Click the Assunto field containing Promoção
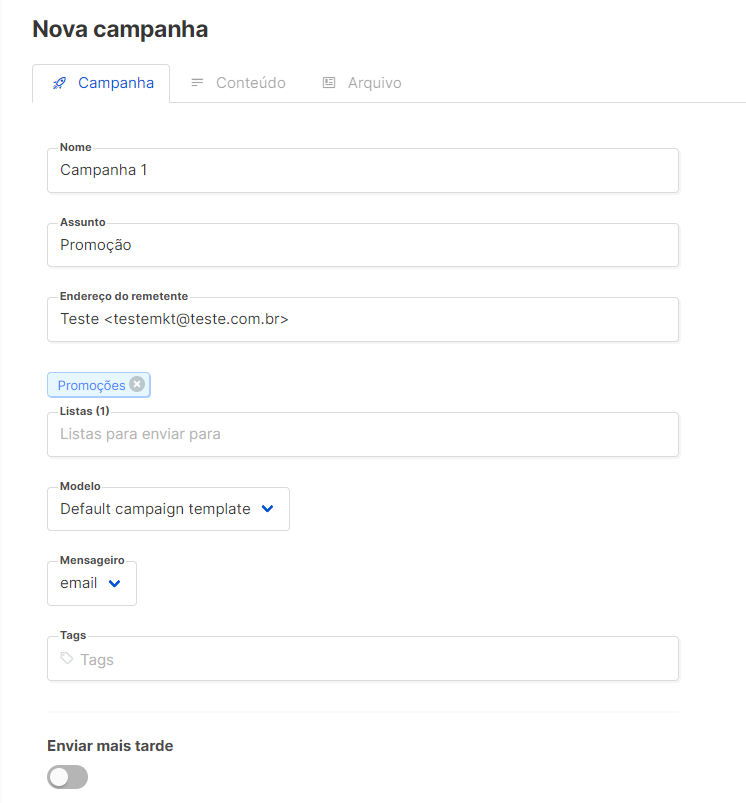This screenshot has width=746, height=803. click(x=363, y=245)
